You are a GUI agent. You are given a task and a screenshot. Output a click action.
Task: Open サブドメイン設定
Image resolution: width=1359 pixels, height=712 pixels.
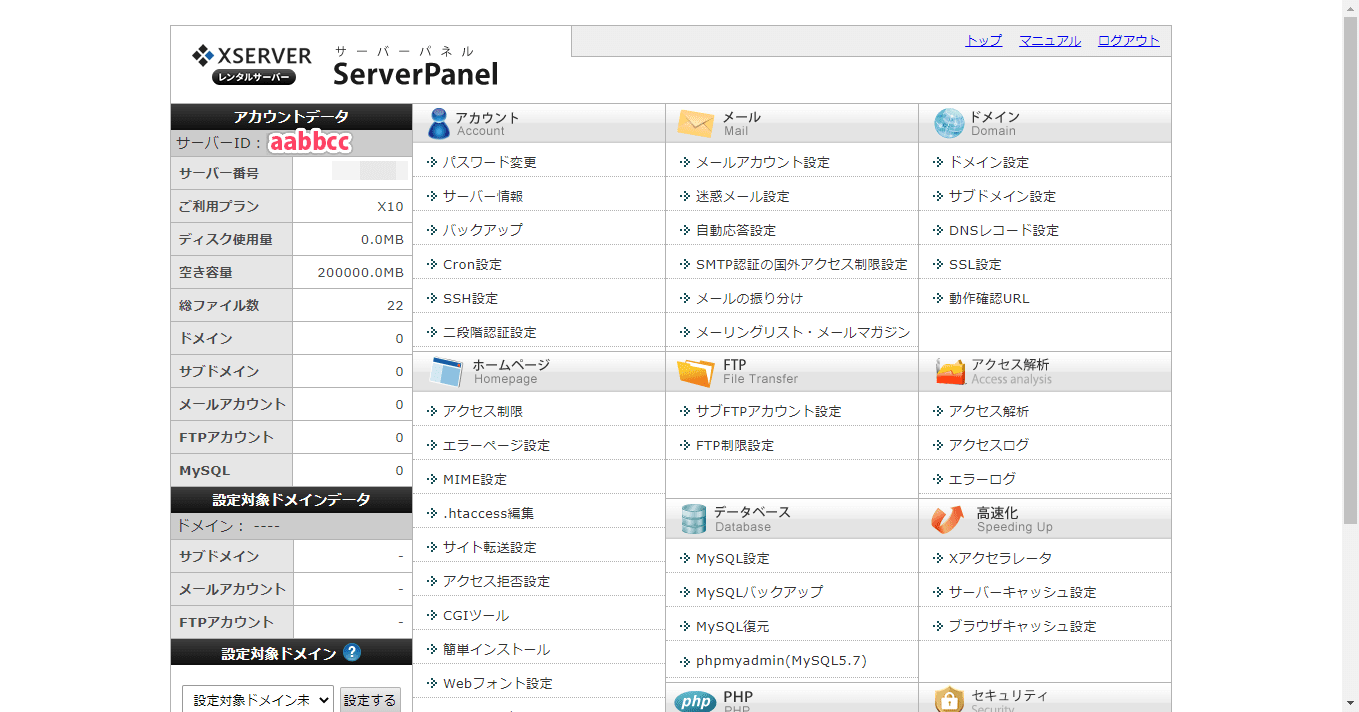point(1002,196)
